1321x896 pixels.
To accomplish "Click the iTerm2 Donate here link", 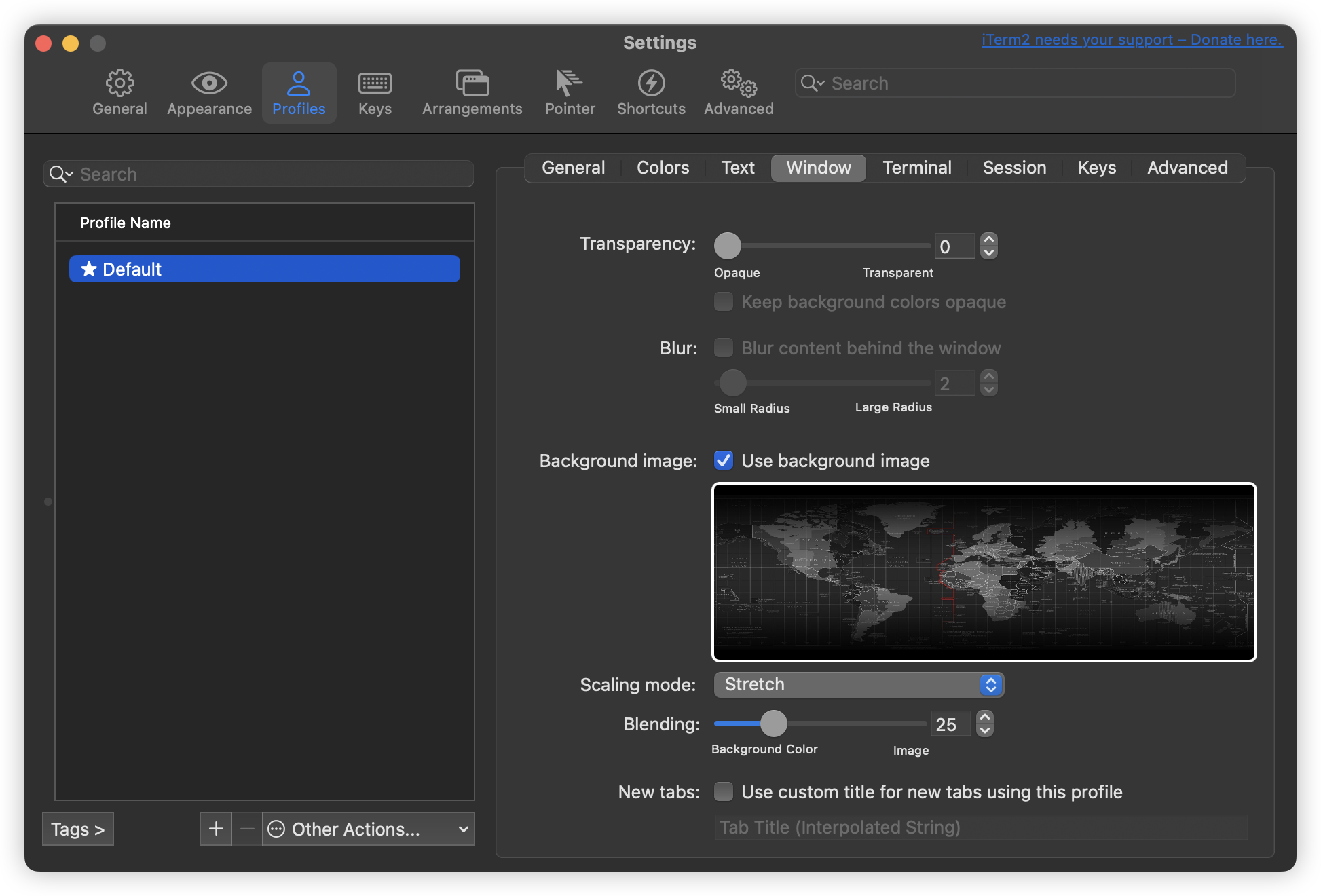I will 1132,40.
